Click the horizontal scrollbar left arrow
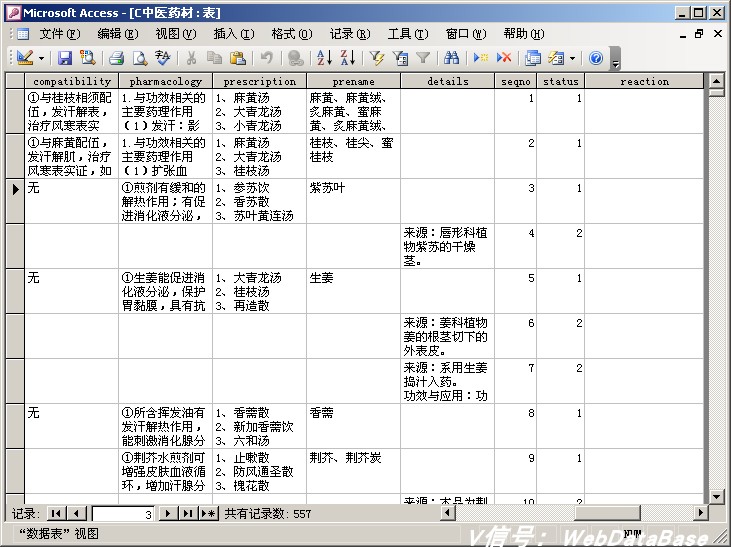Screen dimensions: 731x547 [448, 513]
